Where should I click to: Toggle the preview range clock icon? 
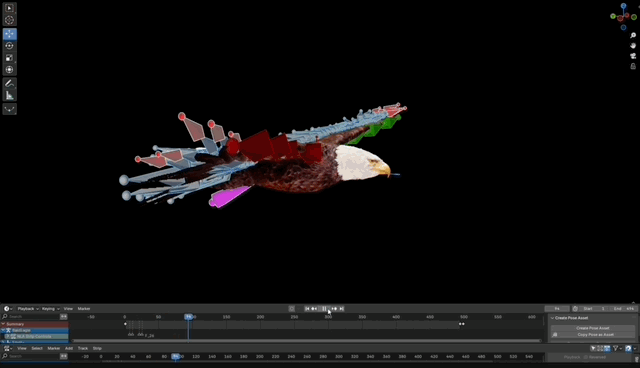tap(575, 309)
